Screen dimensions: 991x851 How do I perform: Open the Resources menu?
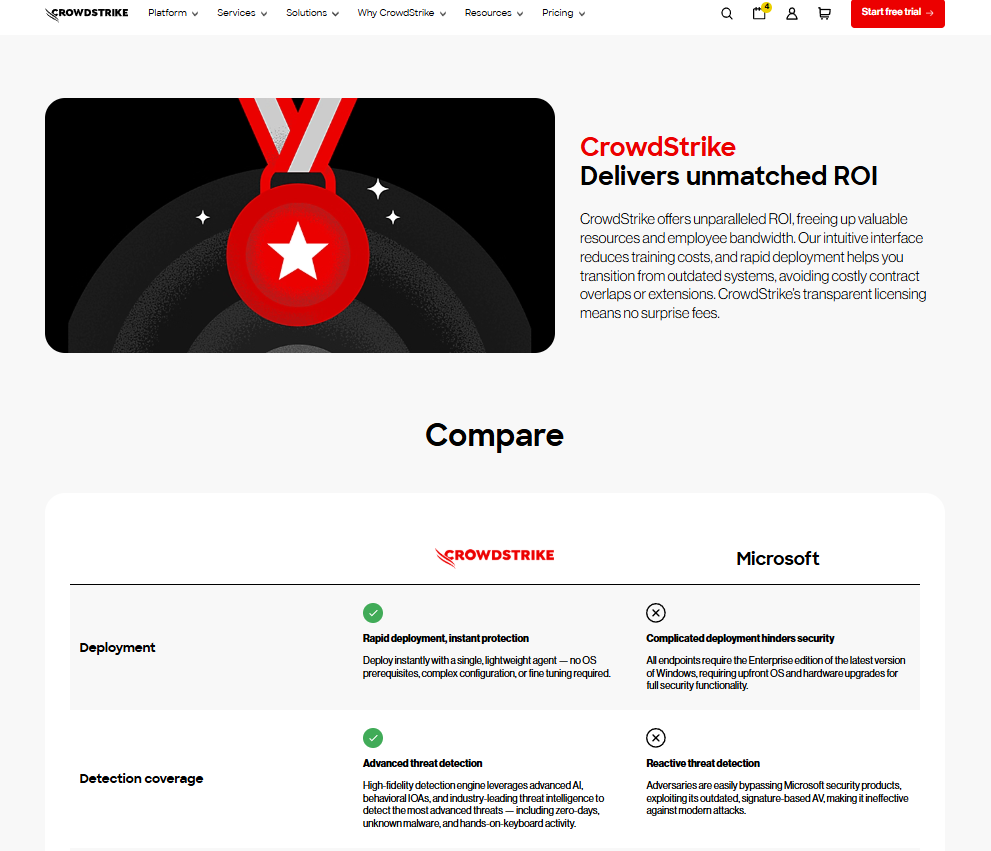pos(494,14)
